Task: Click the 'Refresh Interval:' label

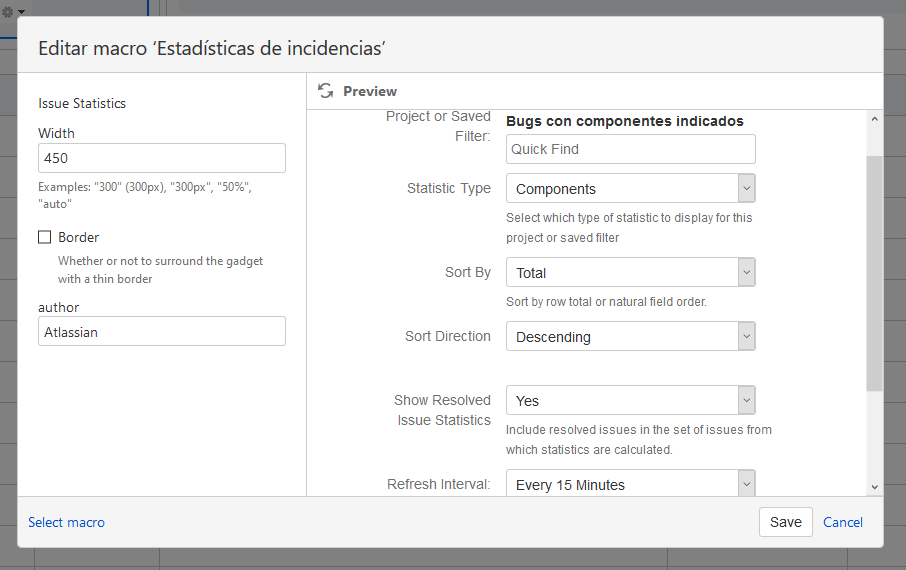Action: pos(439,484)
